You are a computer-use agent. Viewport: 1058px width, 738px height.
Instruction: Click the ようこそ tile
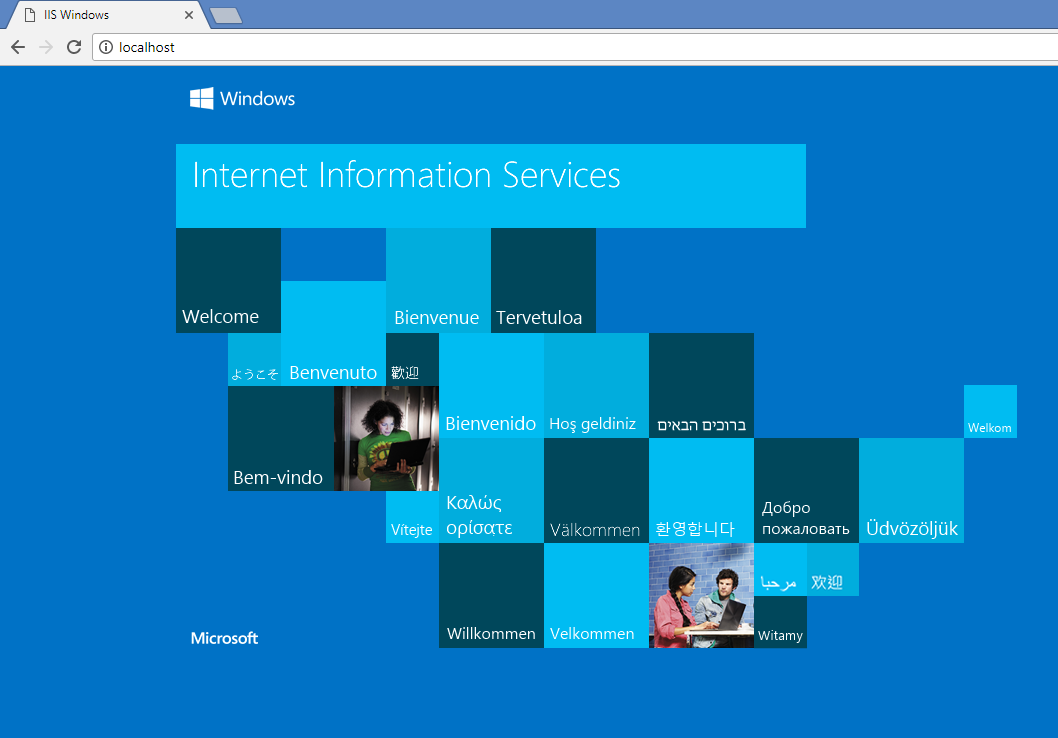coord(254,360)
